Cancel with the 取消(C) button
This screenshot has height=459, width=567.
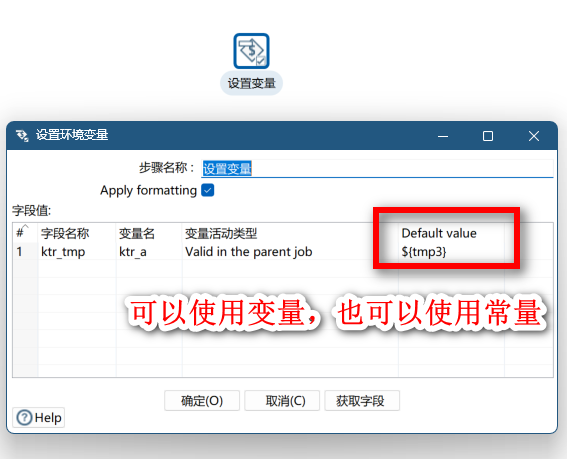click(x=282, y=401)
